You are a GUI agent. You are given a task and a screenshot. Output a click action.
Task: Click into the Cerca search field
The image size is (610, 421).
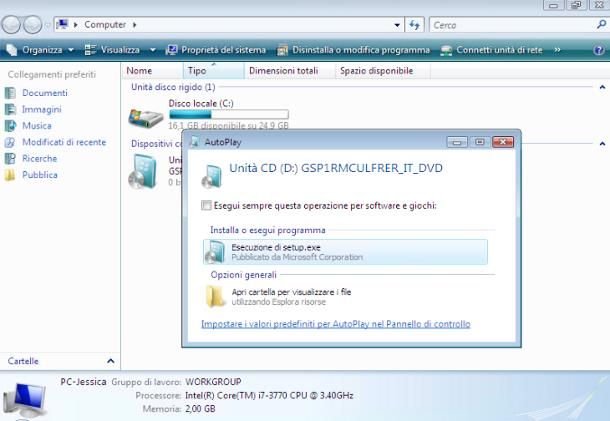click(514, 25)
